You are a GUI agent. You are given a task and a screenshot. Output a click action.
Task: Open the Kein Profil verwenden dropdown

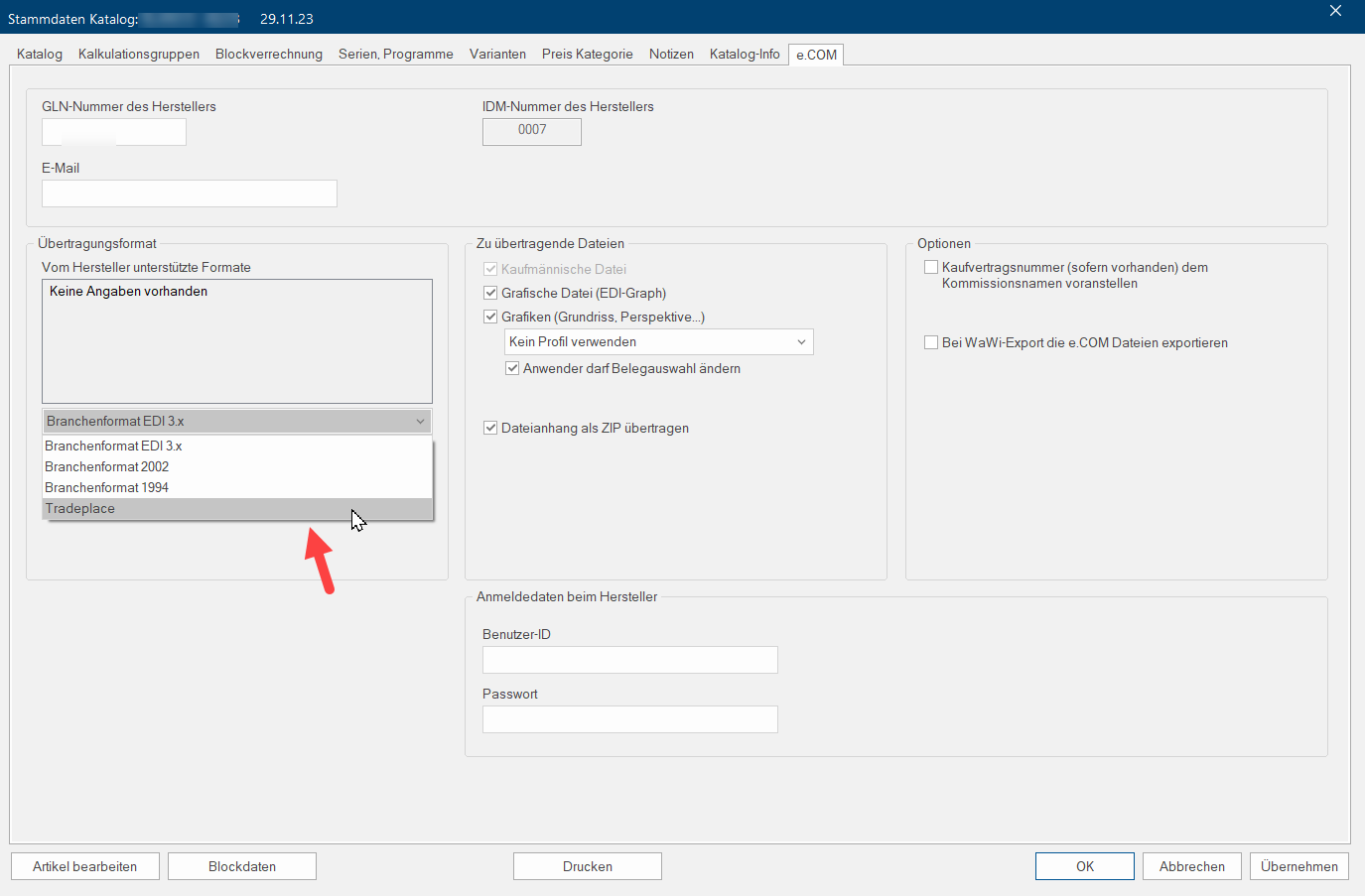tap(658, 341)
